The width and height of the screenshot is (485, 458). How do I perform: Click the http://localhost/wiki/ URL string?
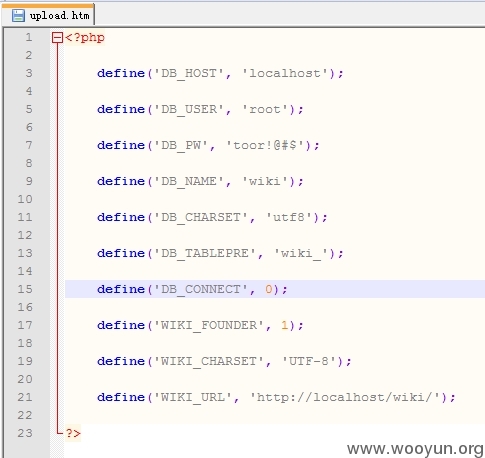tap(345, 397)
